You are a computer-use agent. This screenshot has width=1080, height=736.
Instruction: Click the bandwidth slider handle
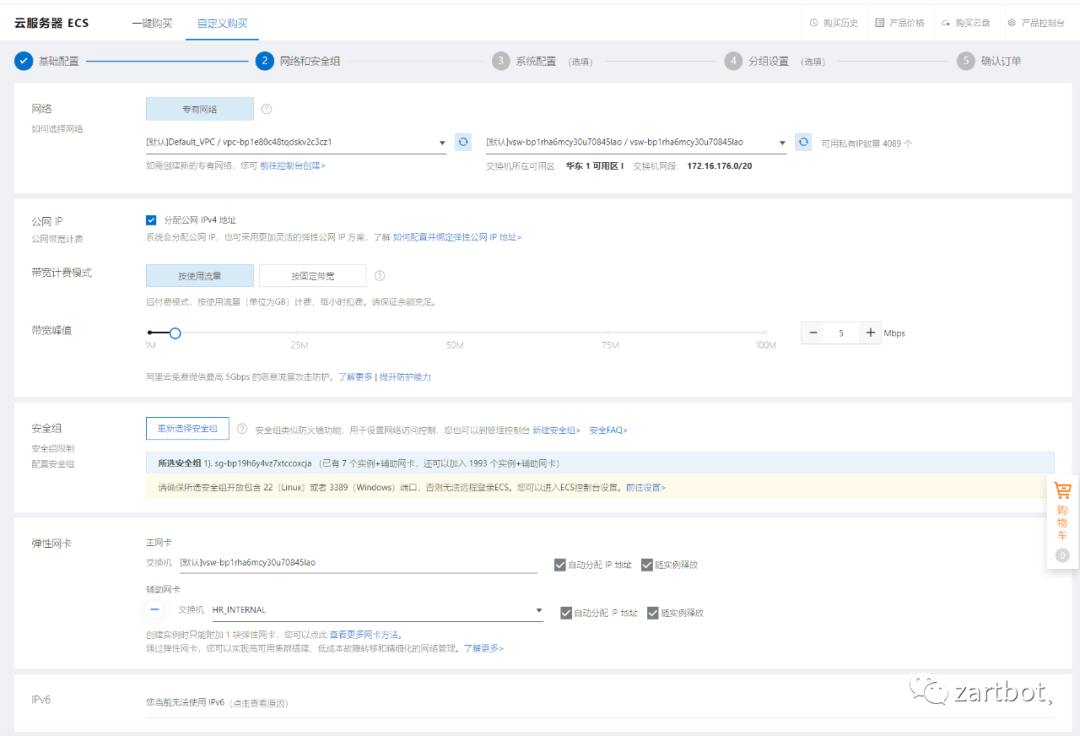pos(175,333)
